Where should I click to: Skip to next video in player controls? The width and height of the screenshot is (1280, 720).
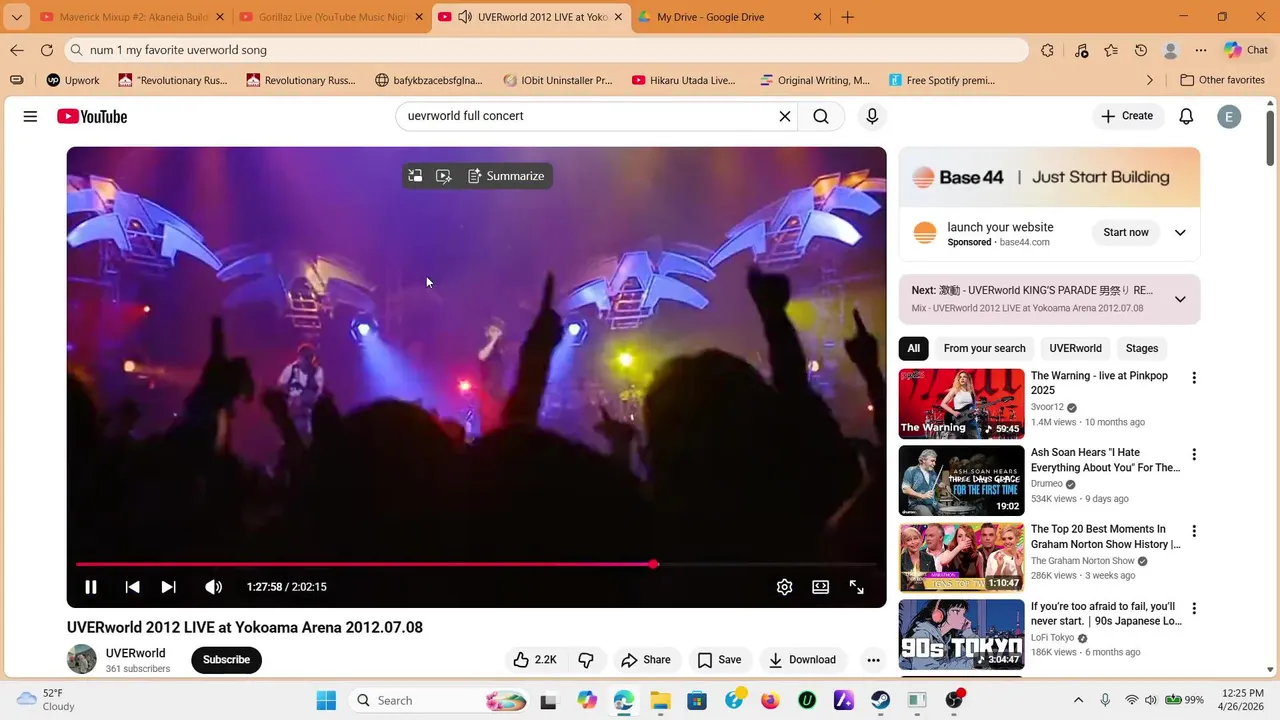tap(169, 587)
